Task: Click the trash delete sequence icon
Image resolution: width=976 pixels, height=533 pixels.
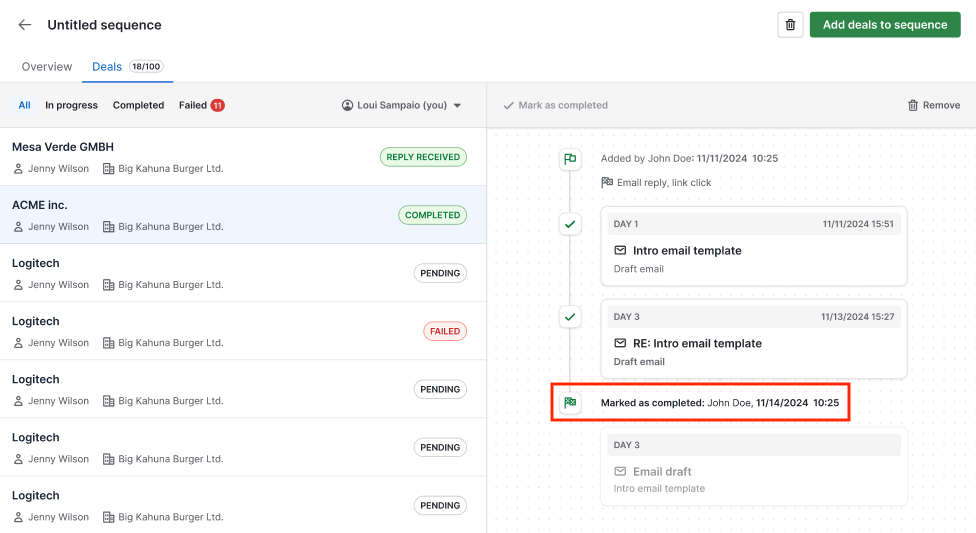Action: (790, 25)
